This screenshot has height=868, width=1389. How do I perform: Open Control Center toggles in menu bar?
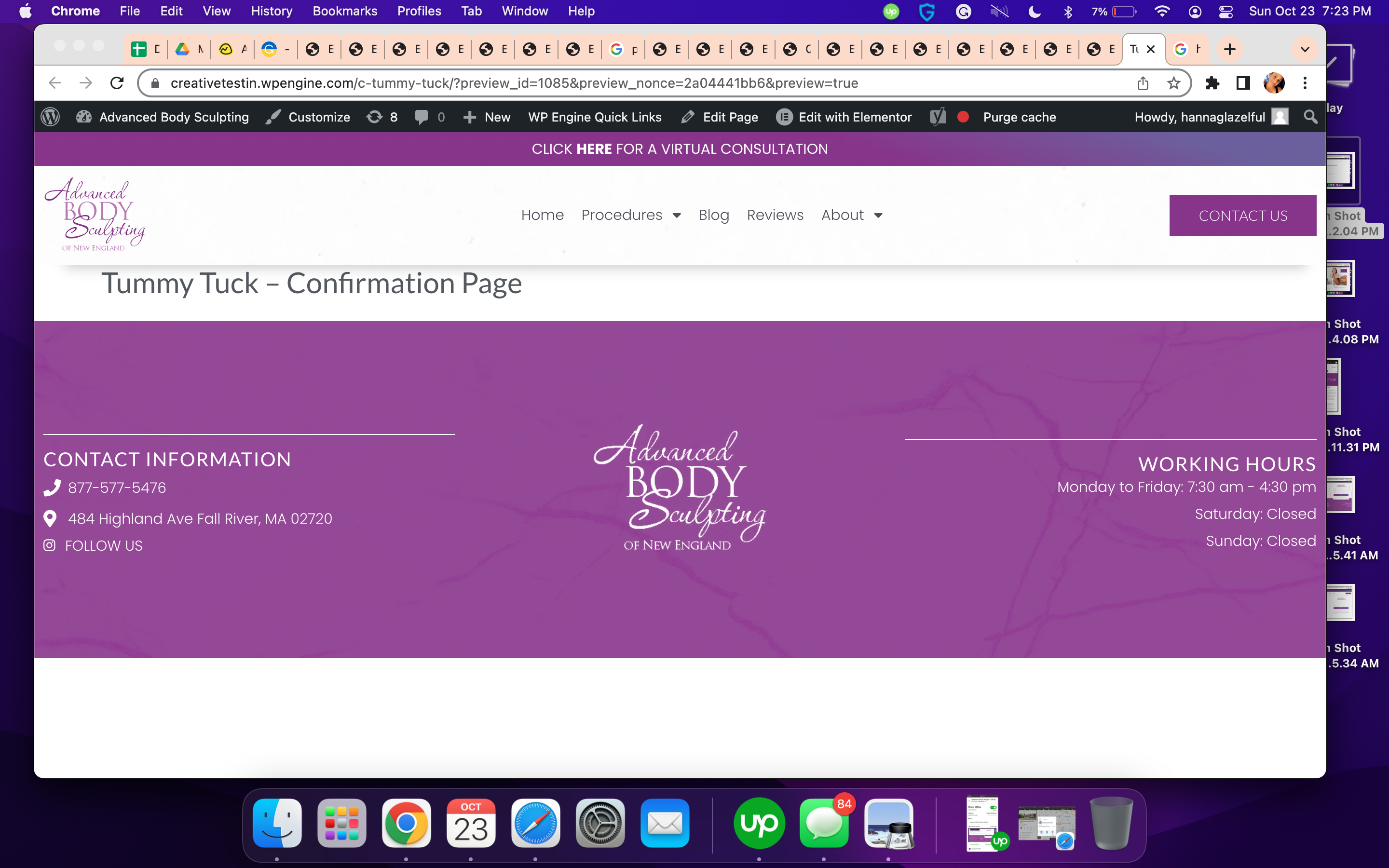(x=1226, y=12)
